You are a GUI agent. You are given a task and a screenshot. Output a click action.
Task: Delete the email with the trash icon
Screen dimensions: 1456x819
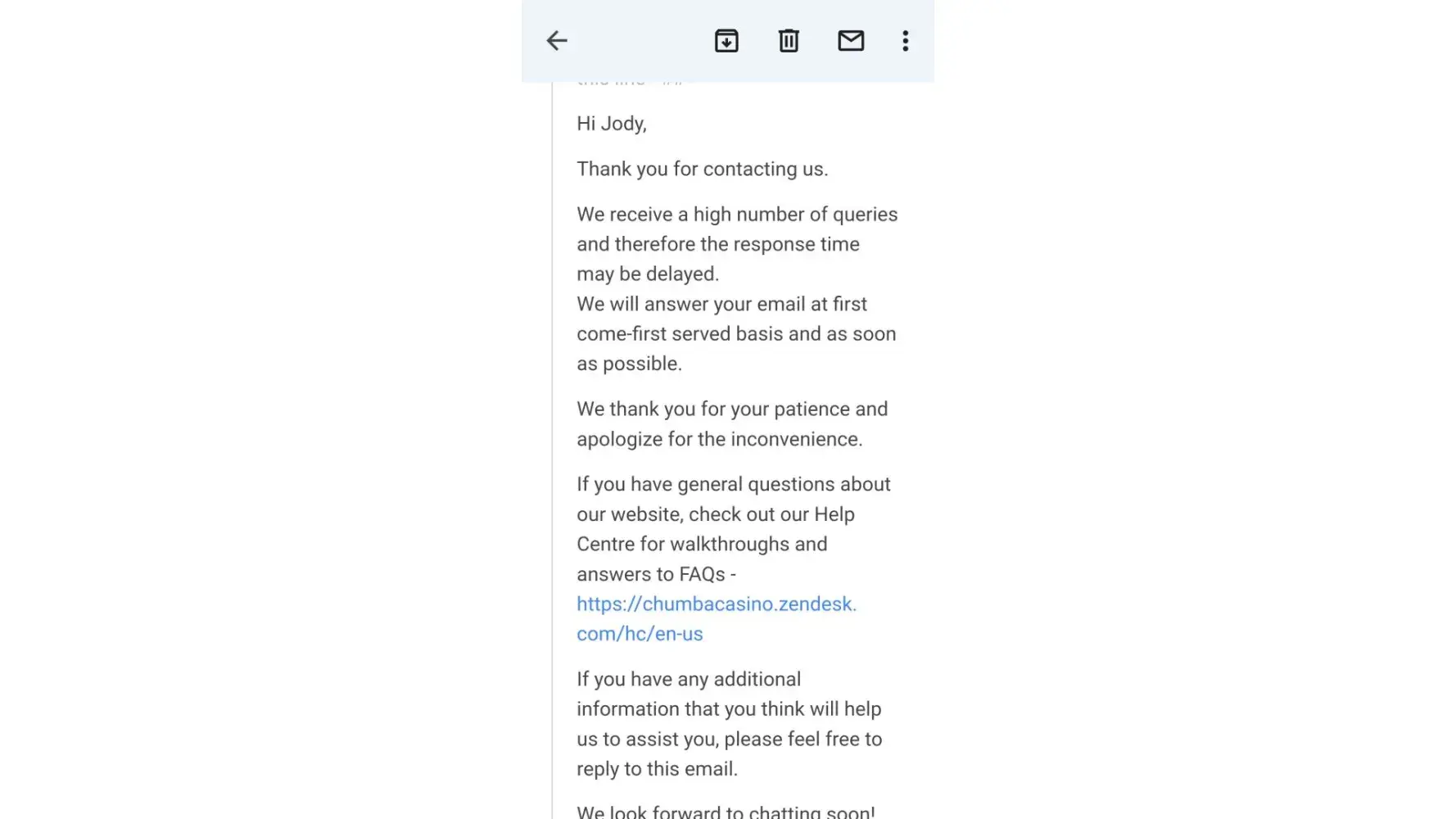tap(789, 41)
